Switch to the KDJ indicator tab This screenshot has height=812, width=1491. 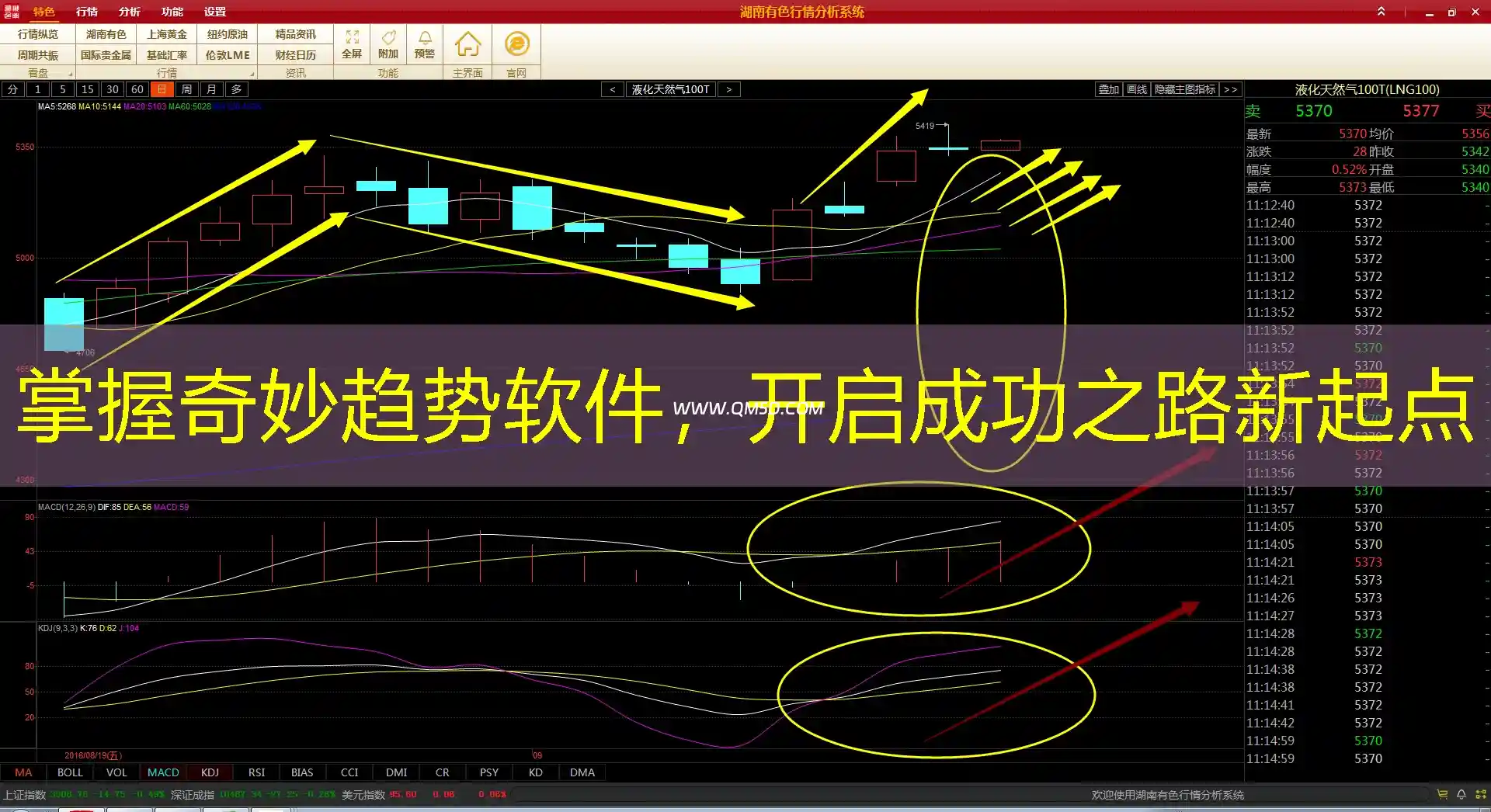(210, 772)
